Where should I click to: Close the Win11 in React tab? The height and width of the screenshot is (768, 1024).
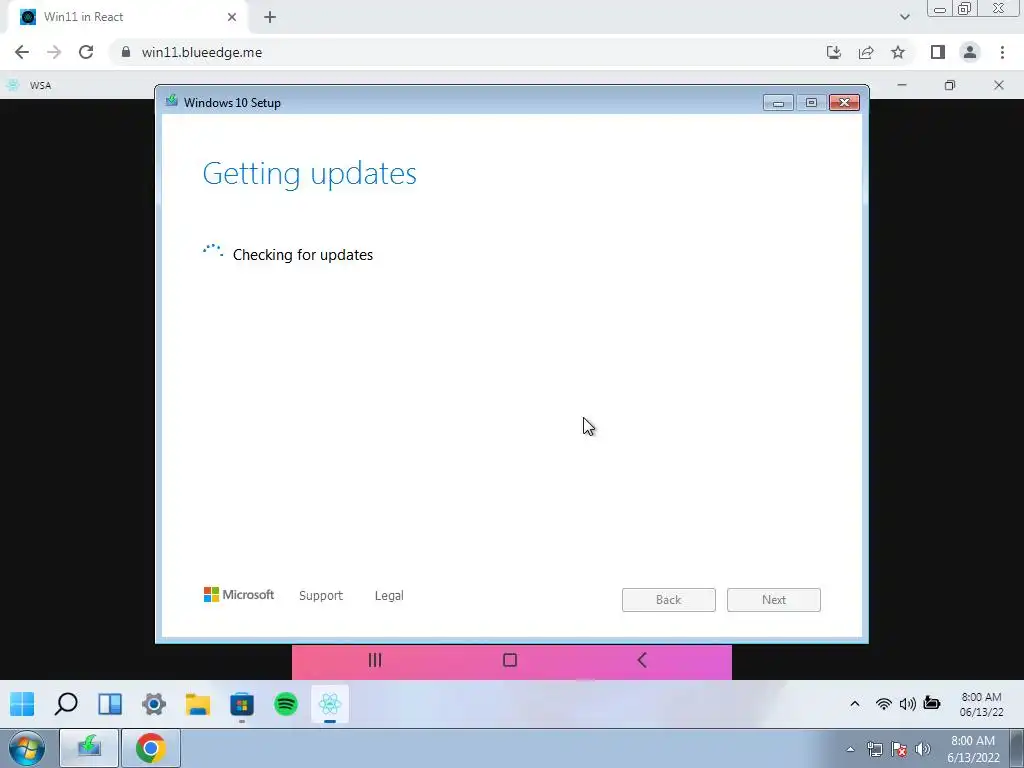pos(232,17)
